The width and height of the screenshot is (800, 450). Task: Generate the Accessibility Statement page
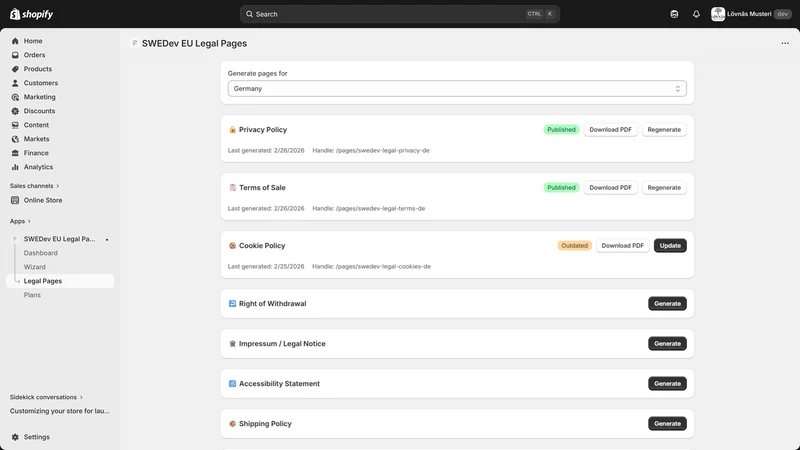tap(667, 384)
